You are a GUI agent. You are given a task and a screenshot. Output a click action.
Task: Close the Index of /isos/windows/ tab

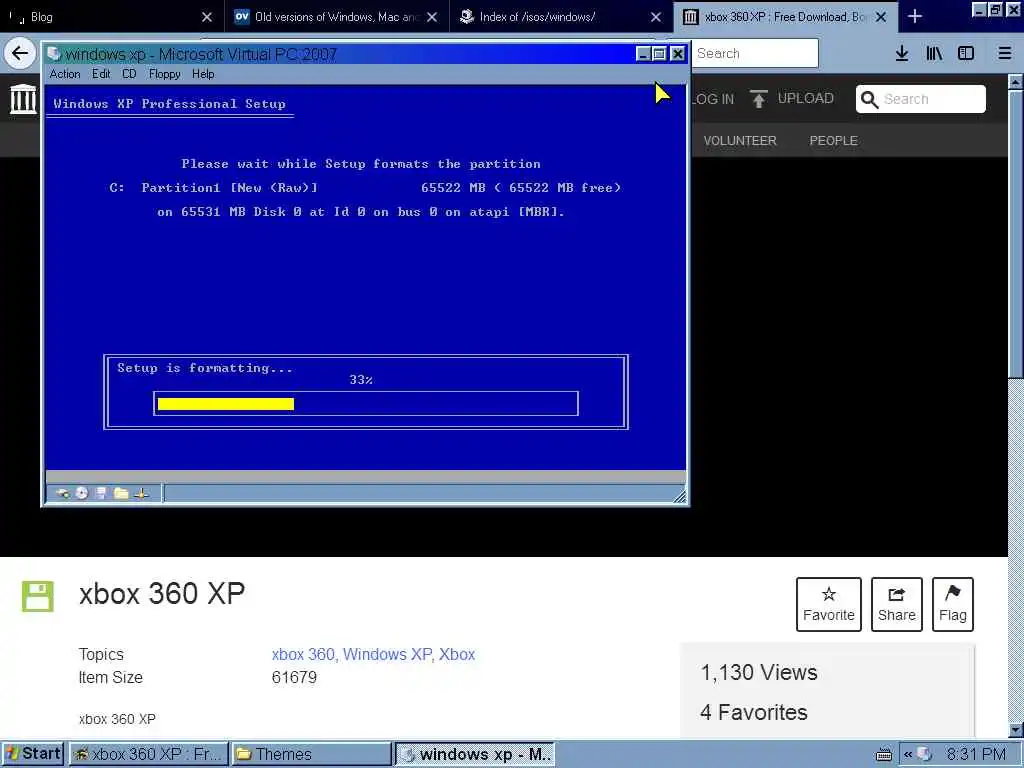coord(656,17)
